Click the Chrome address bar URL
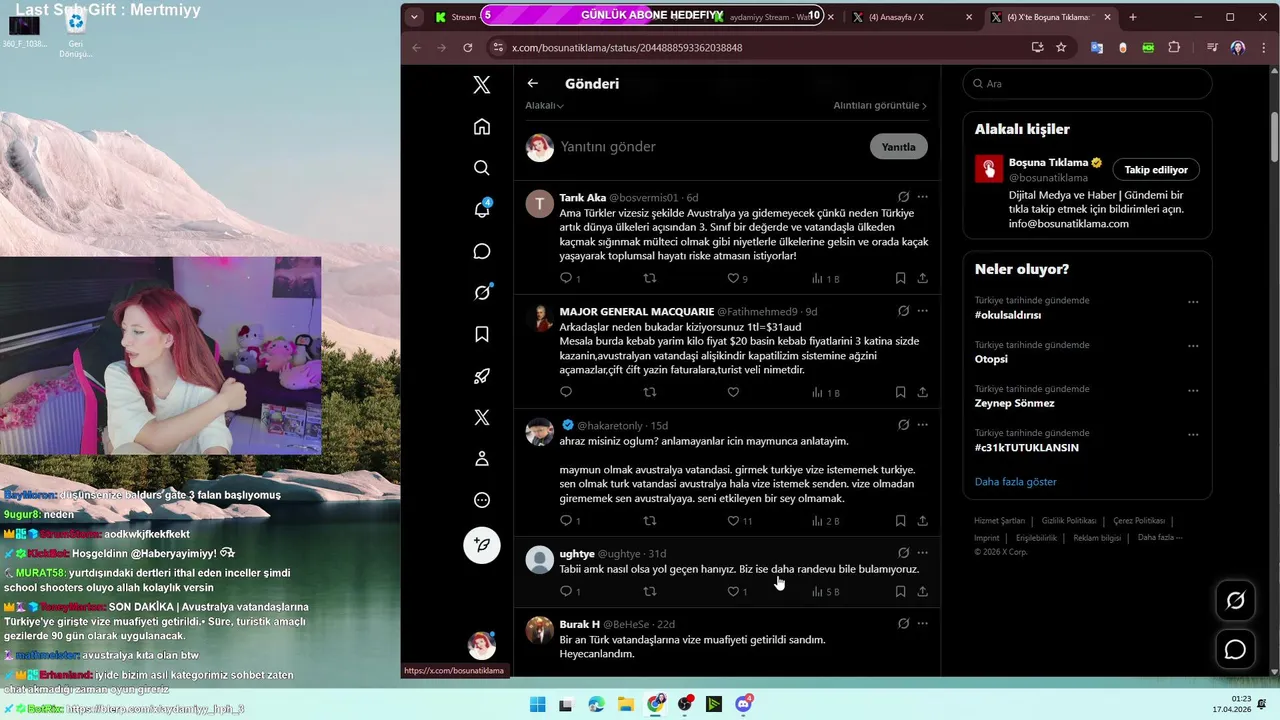The image size is (1280, 720). pos(627,47)
